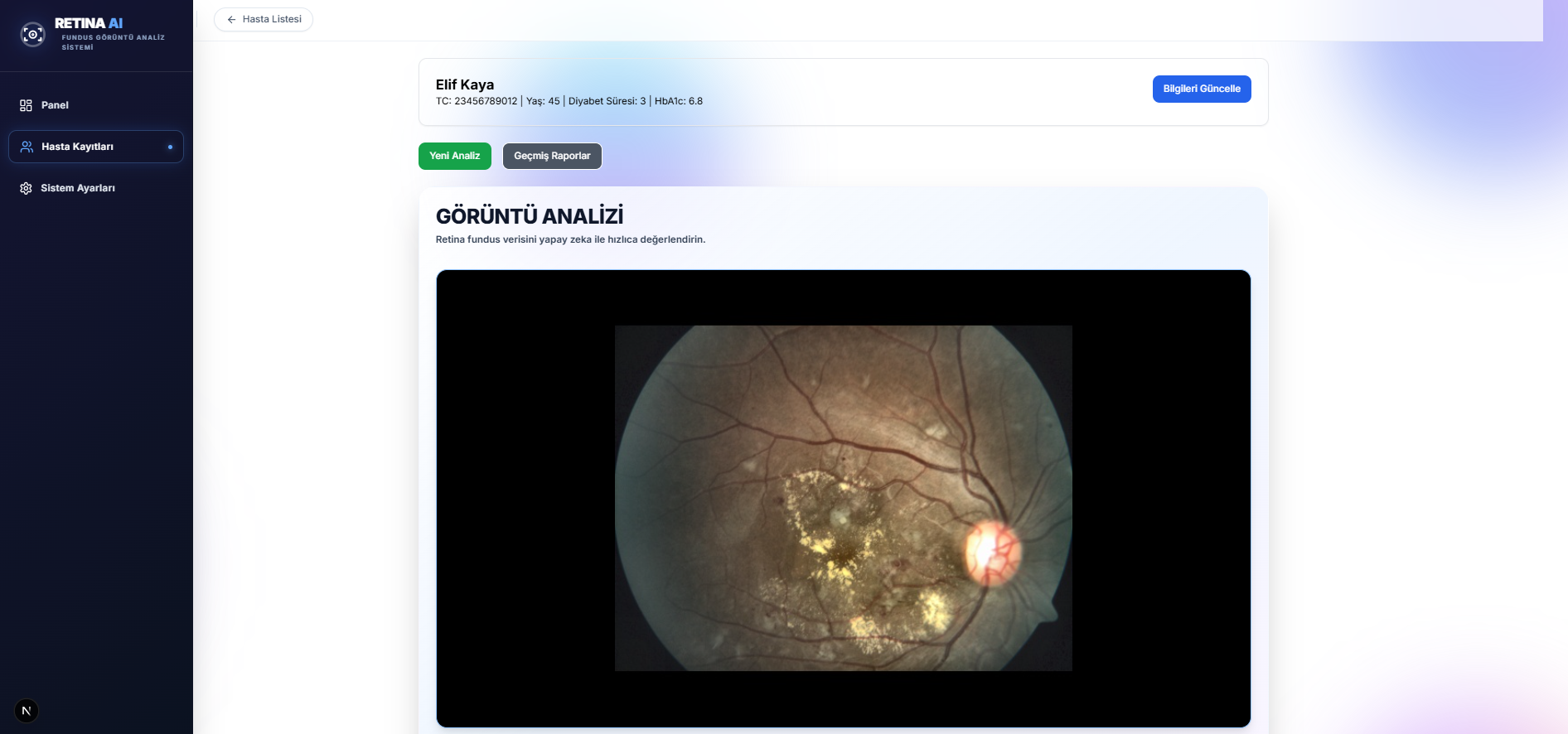This screenshot has width=1568, height=734.
Task: Open the Next.js dev tools N badge
Action: point(27,711)
